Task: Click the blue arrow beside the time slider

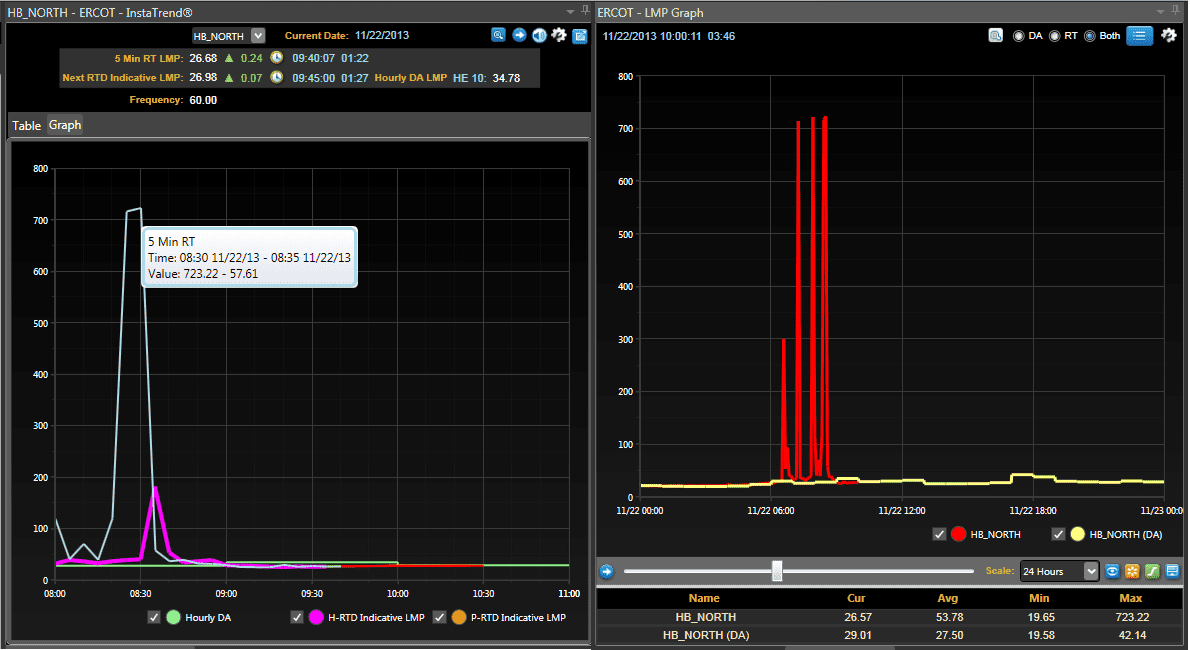Action: point(606,571)
